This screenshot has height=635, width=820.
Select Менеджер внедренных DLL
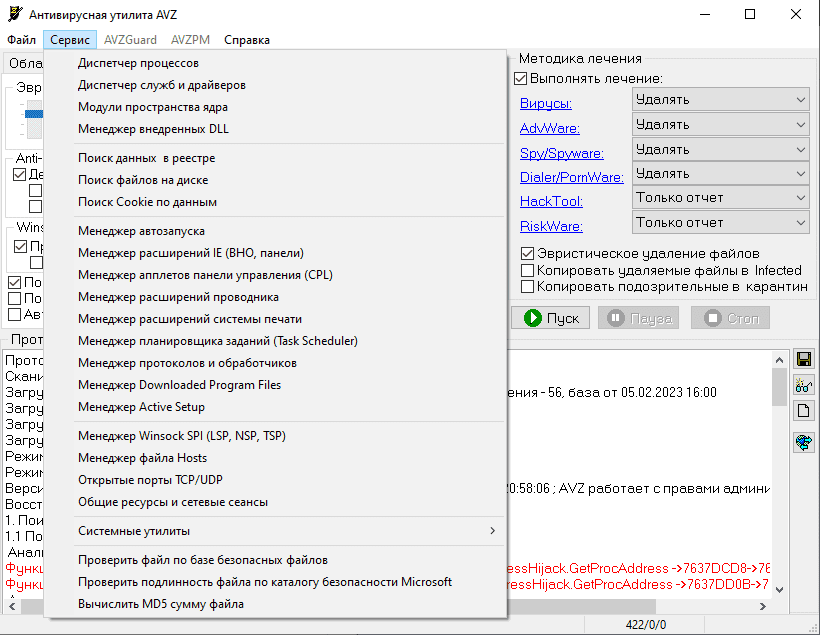pyautogui.click(x=276, y=129)
